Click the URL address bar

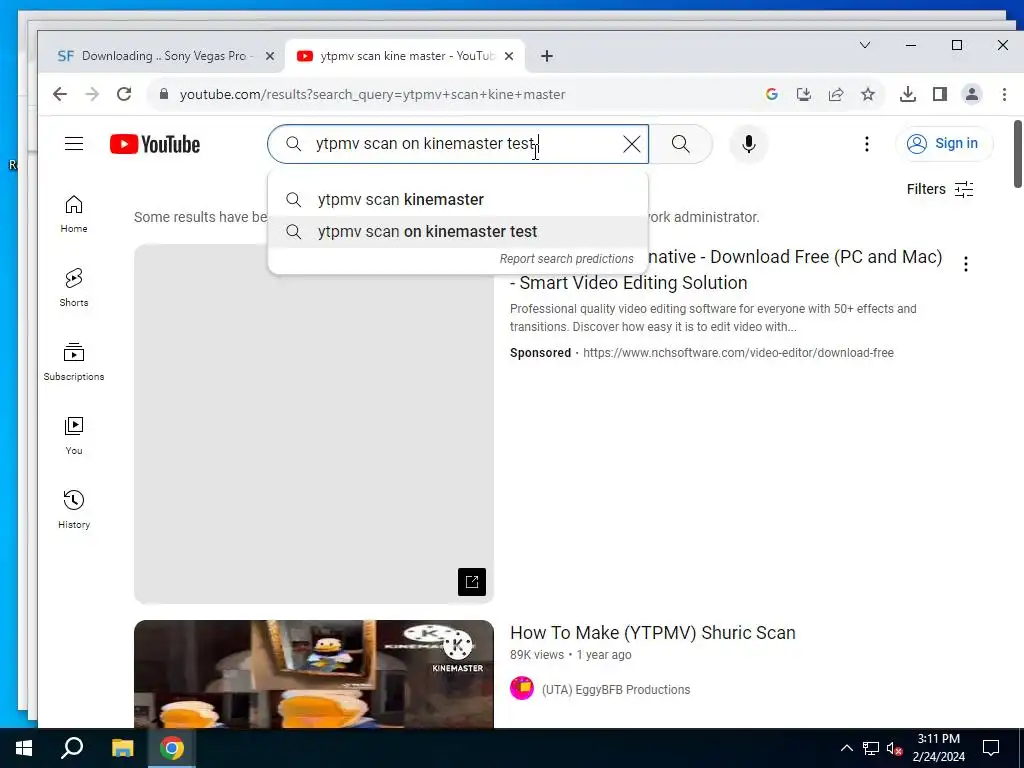pyautogui.click(x=457, y=94)
